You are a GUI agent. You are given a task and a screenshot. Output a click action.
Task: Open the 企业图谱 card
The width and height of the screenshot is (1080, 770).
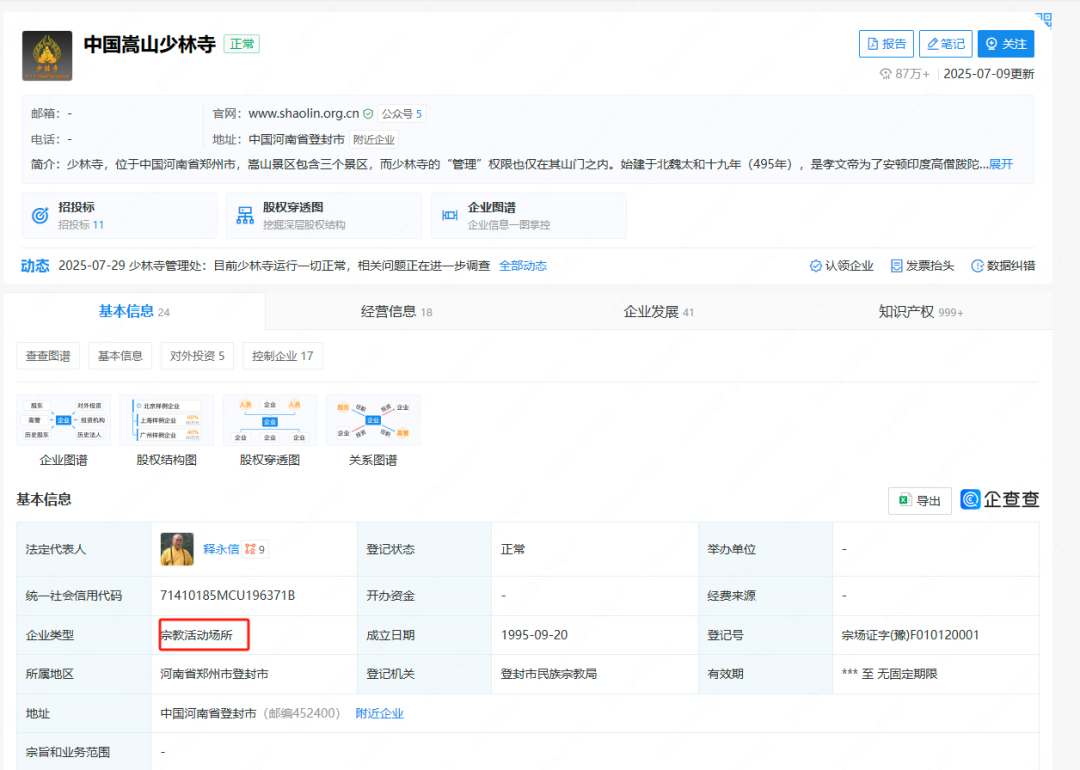pyautogui.click(x=528, y=216)
